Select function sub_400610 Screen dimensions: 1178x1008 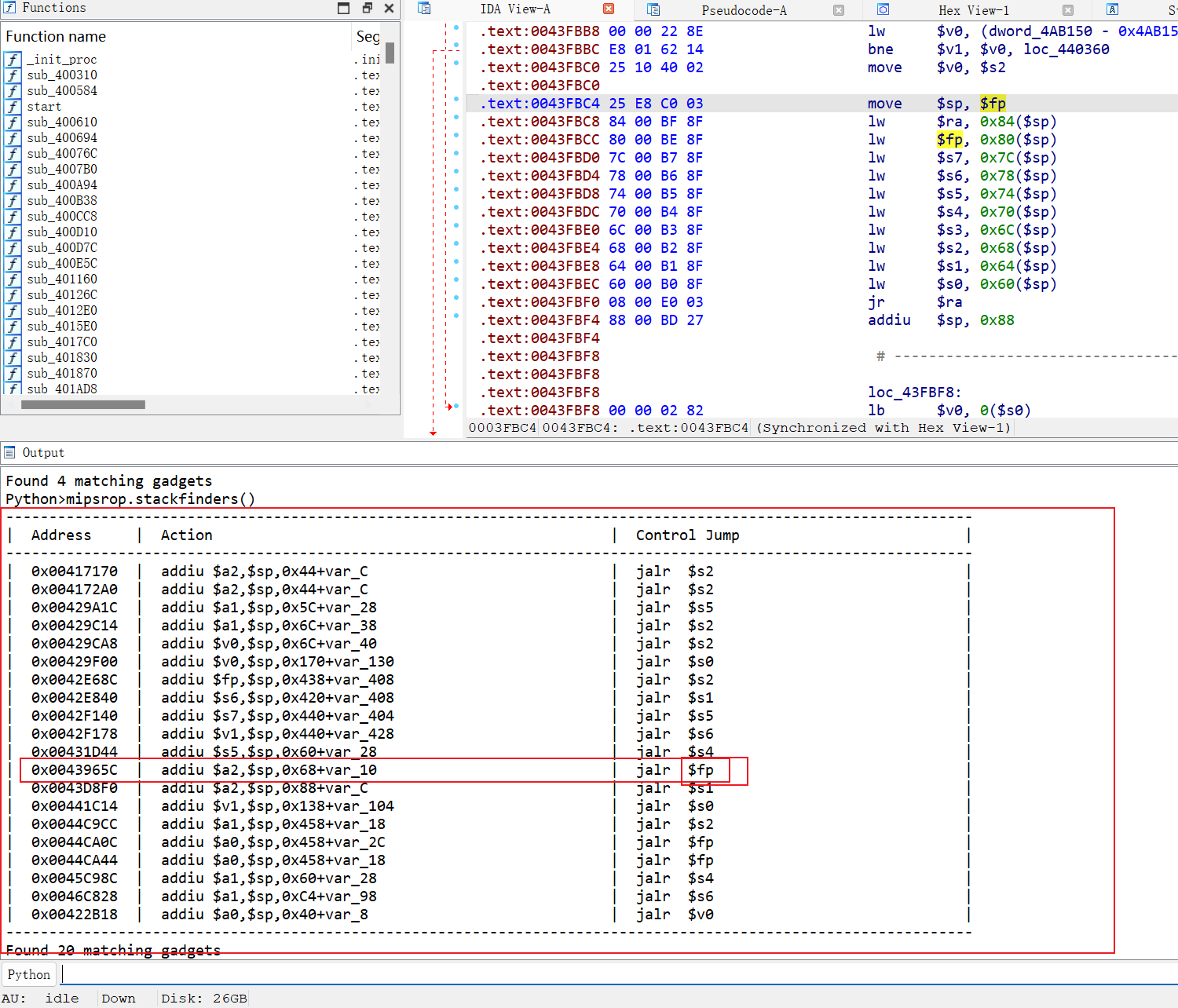[62, 122]
